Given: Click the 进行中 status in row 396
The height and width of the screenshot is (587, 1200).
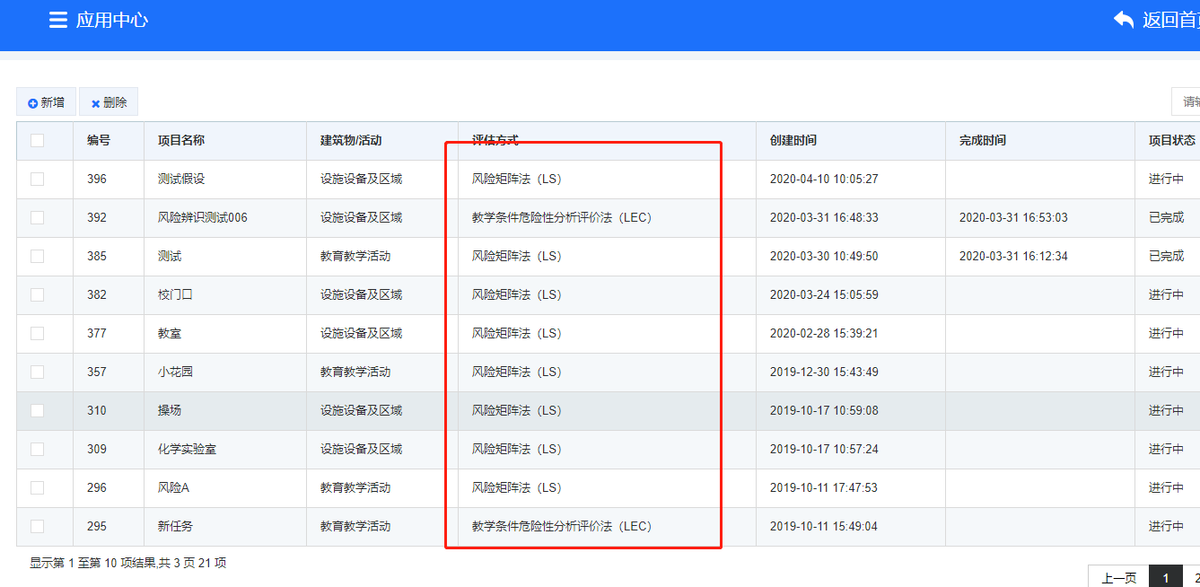Looking at the screenshot, I should (1166, 179).
